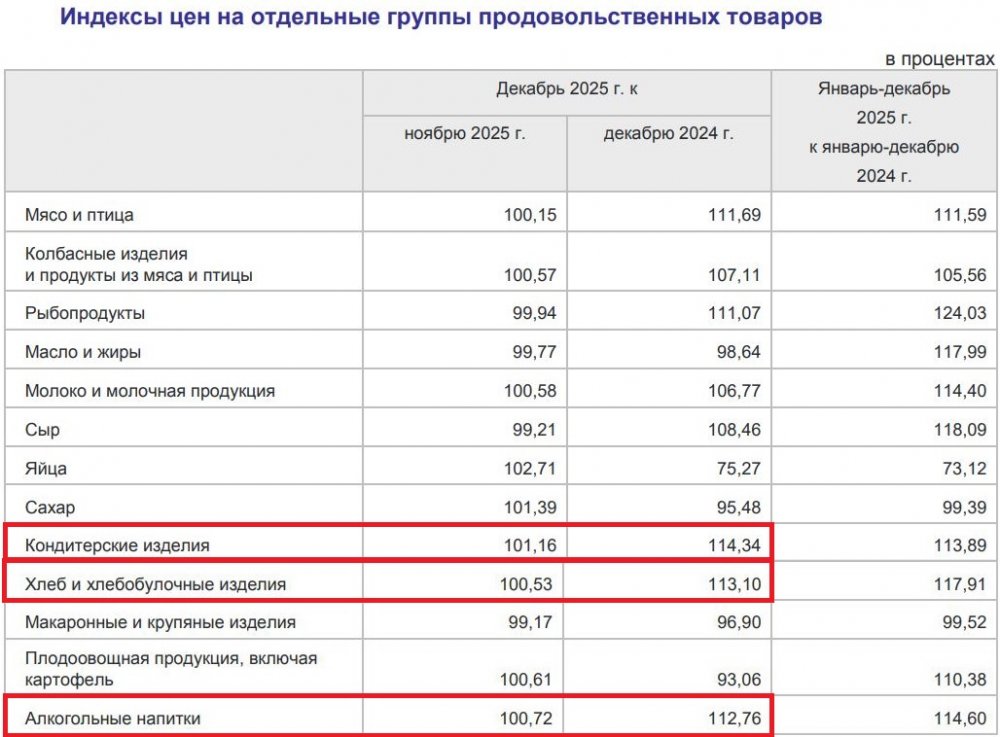Click the 'в процентах' unit label
The width and height of the screenshot is (1000, 737).
tap(940, 59)
